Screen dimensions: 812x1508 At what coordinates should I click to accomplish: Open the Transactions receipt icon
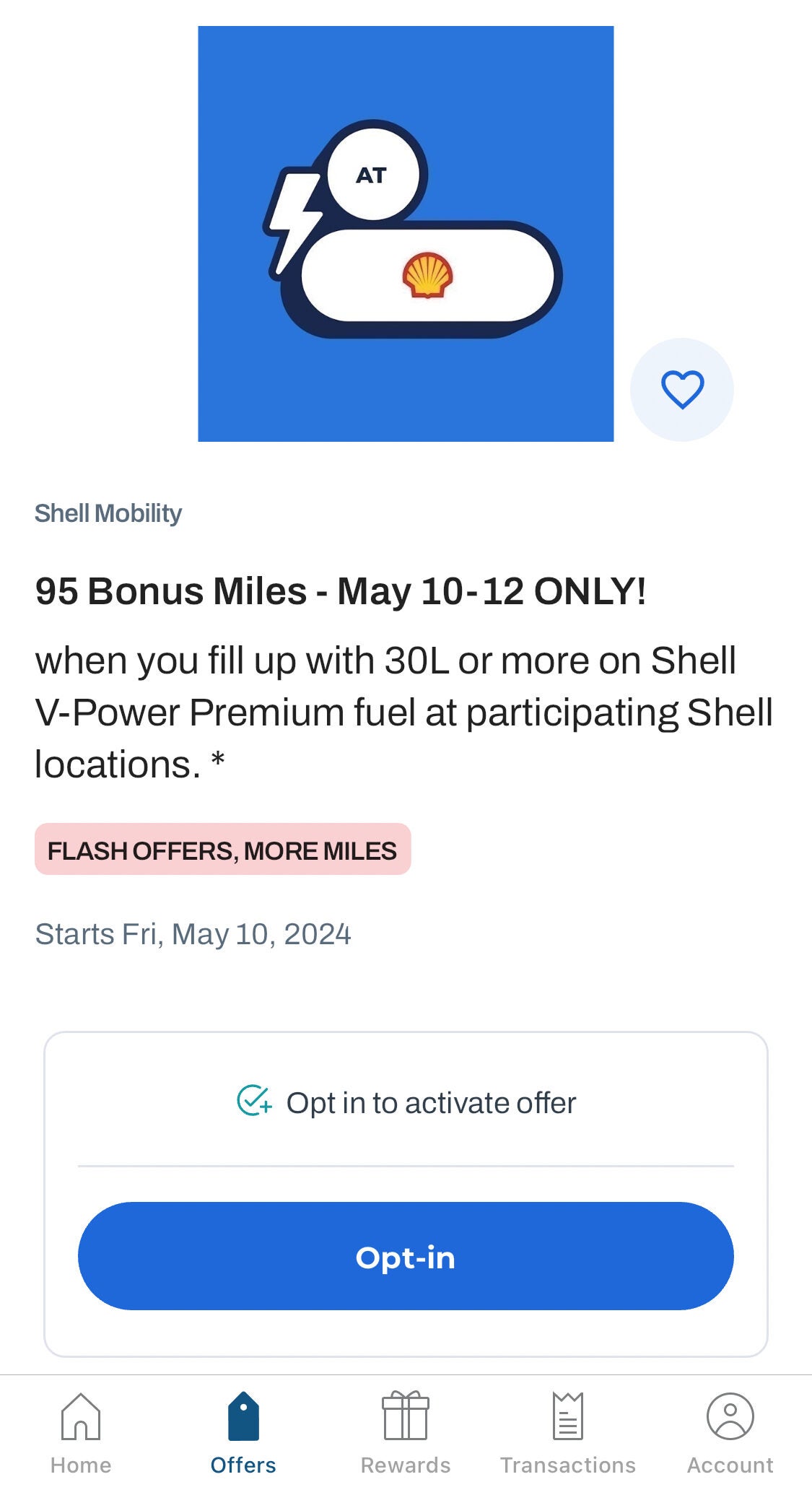pyautogui.click(x=568, y=1416)
